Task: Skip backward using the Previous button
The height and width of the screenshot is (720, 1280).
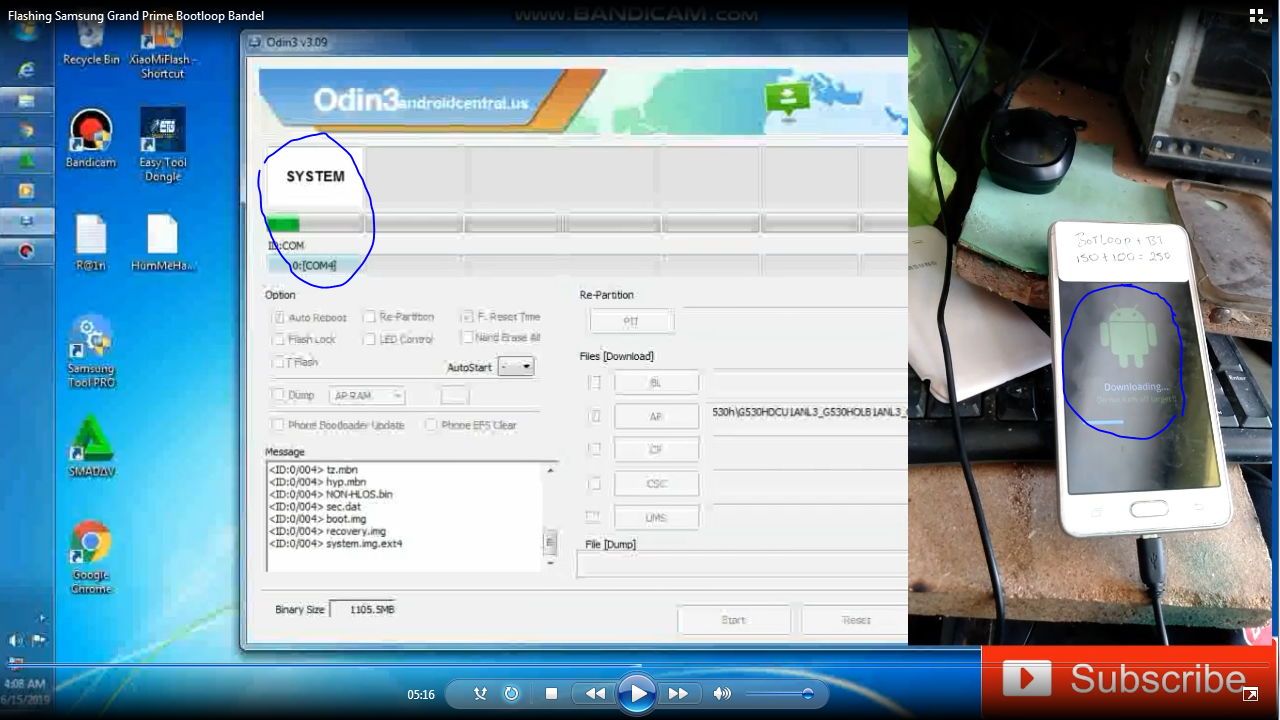Action: pos(595,694)
